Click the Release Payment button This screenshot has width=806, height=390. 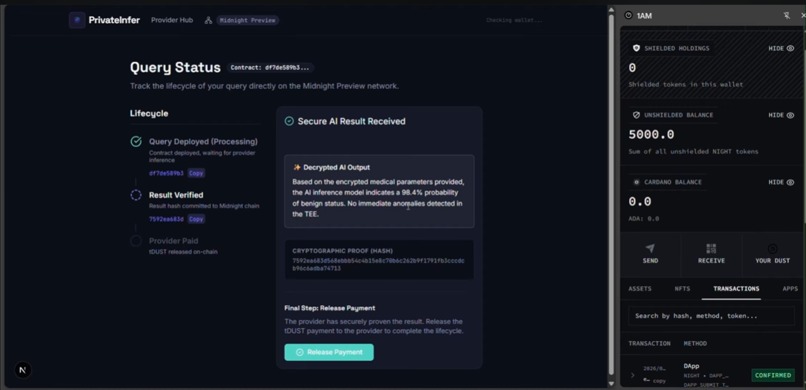(x=329, y=352)
